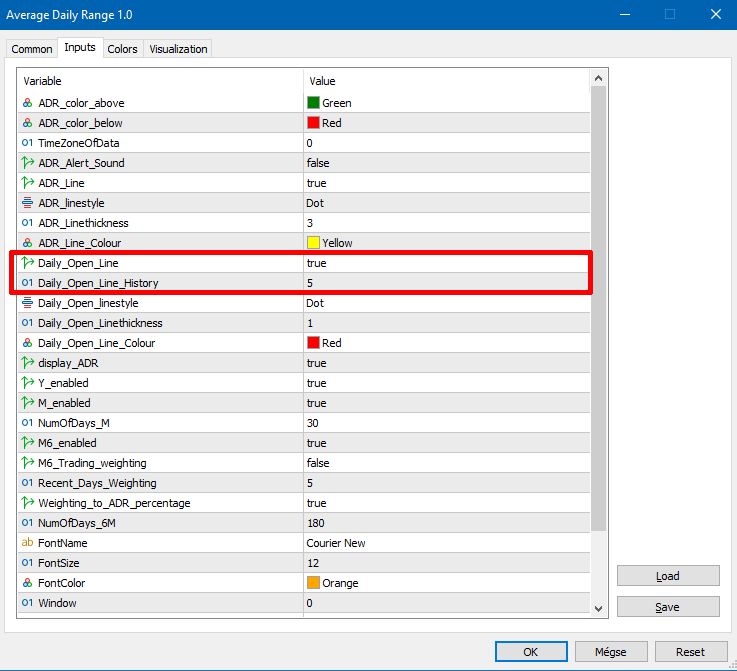Click the integer icon beside Recent_Days_Weighting
This screenshot has width=737, height=671.
27,483
